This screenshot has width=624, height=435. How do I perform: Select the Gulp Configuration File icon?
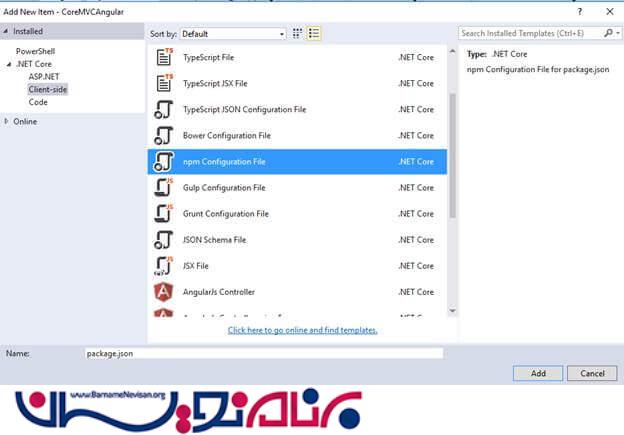[x=164, y=187]
